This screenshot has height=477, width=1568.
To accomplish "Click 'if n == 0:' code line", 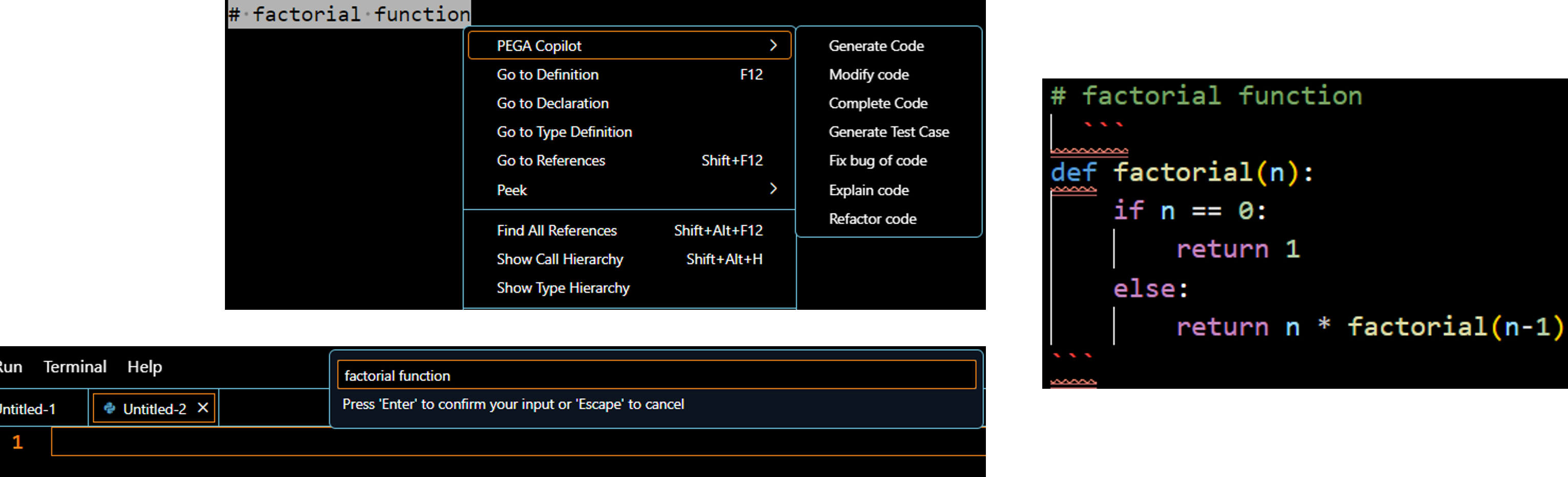I will coord(1190,211).
